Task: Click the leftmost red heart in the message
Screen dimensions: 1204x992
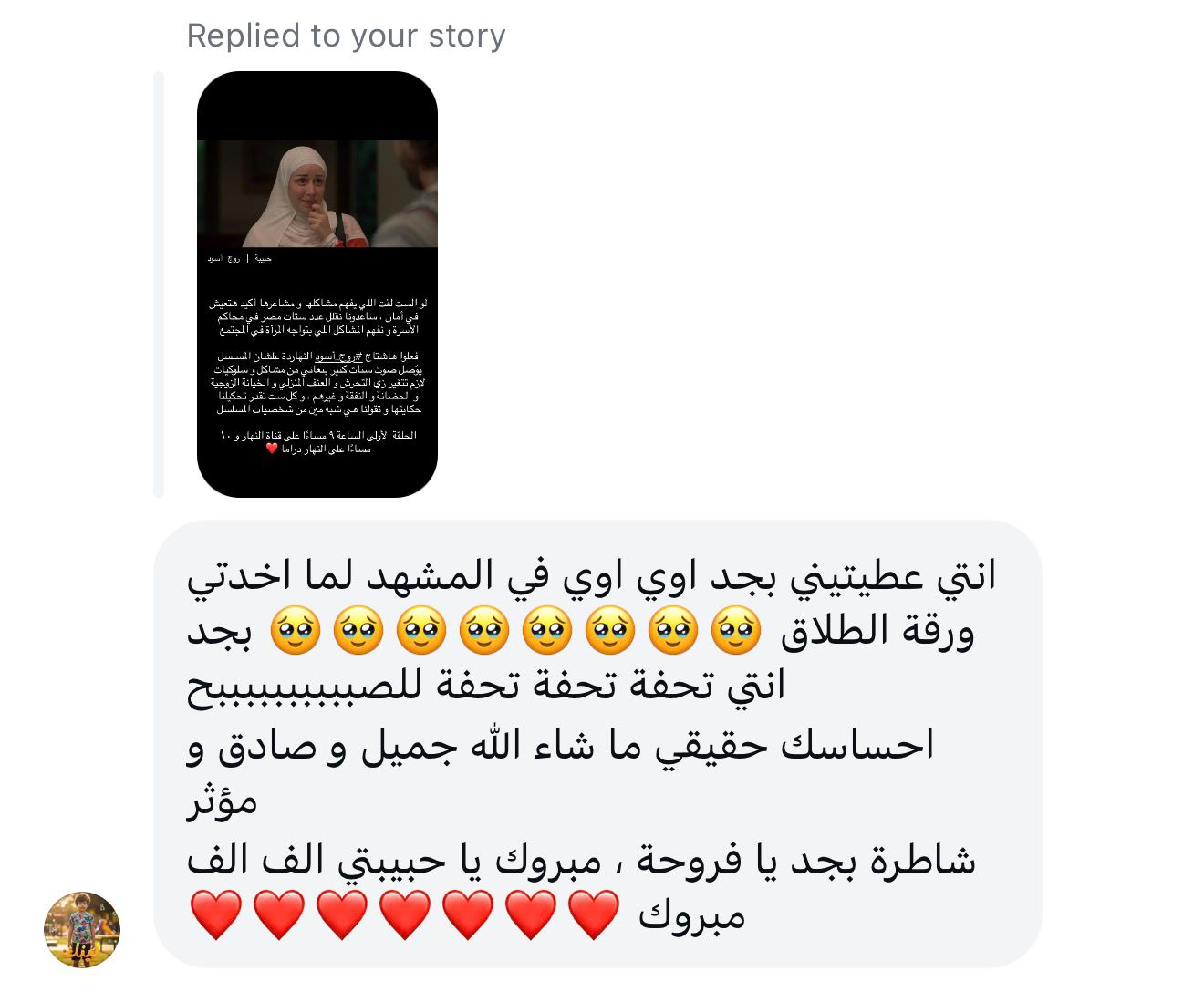Action: point(216,914)
